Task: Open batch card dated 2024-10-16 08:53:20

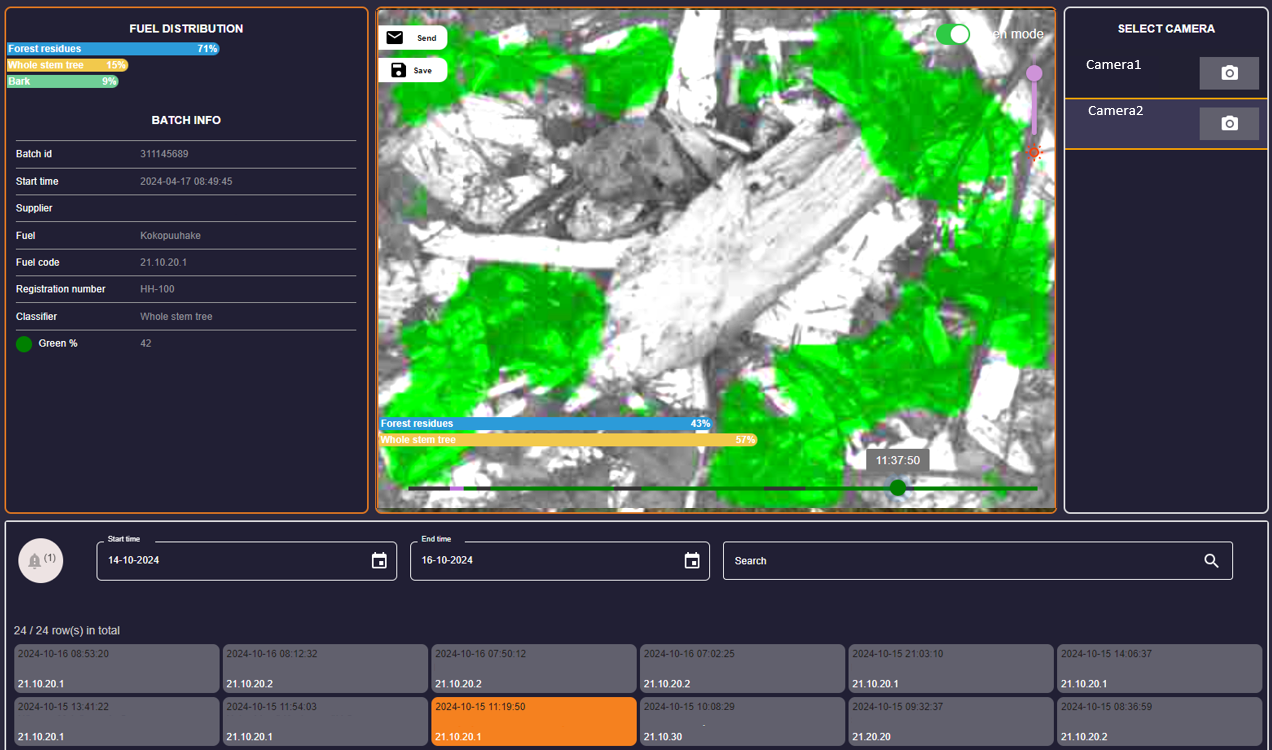Action: pyautogui.click(x=117, y=668)
